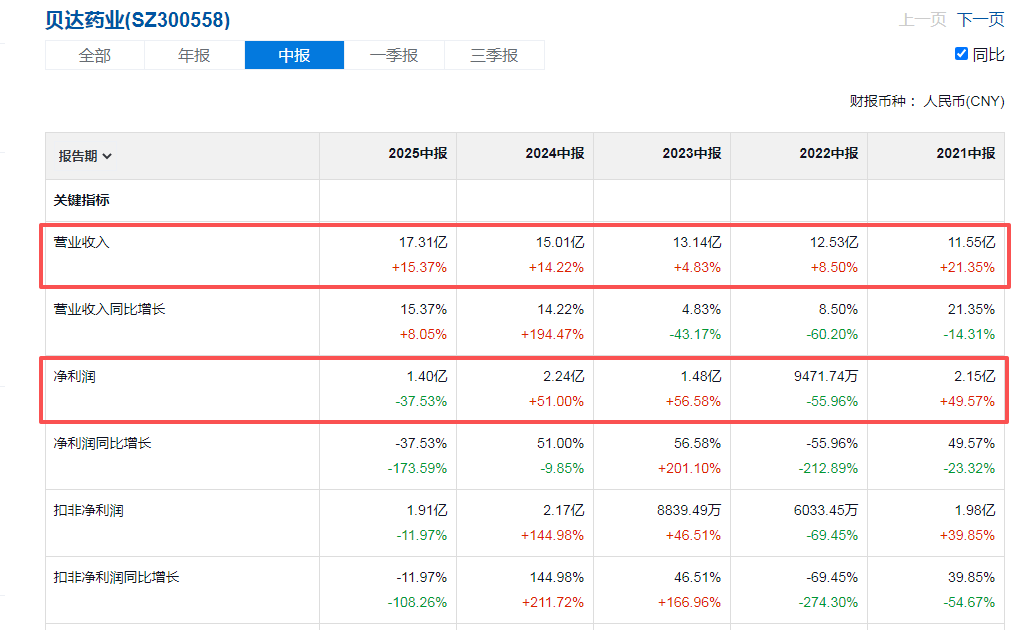Click the 营业收入同比增长 row label
The width and height of the screenshot is (1034, 630).
pos(110,309)
